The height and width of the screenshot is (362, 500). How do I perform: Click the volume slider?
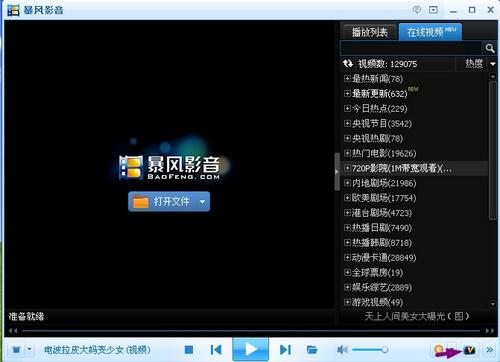370,349
